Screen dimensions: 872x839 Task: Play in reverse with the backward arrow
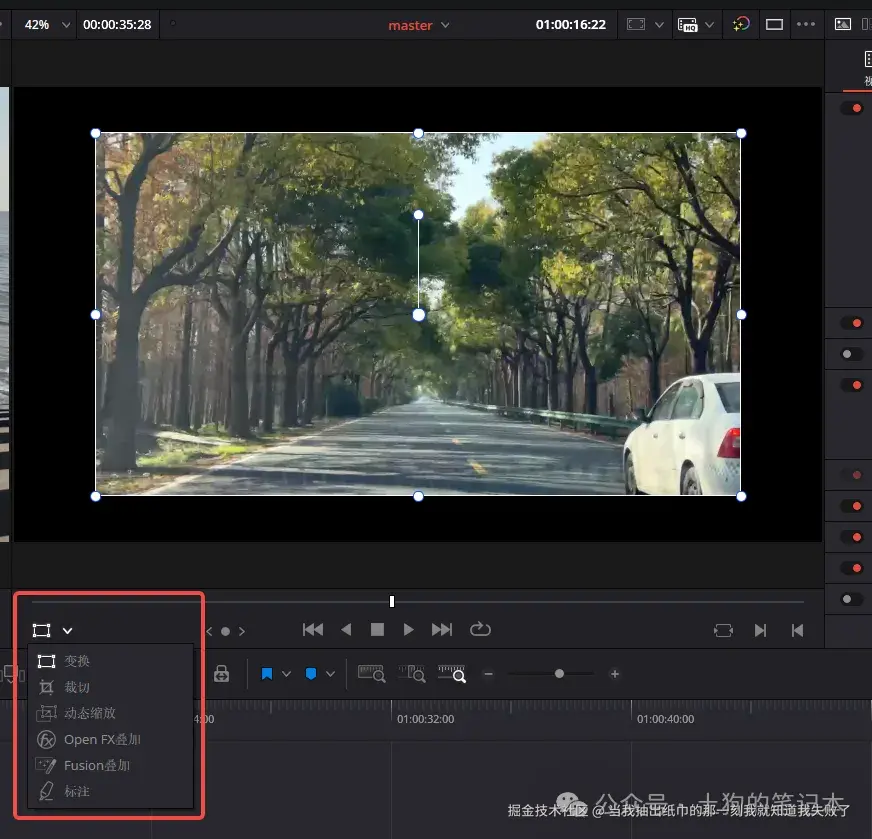point(346,630)
